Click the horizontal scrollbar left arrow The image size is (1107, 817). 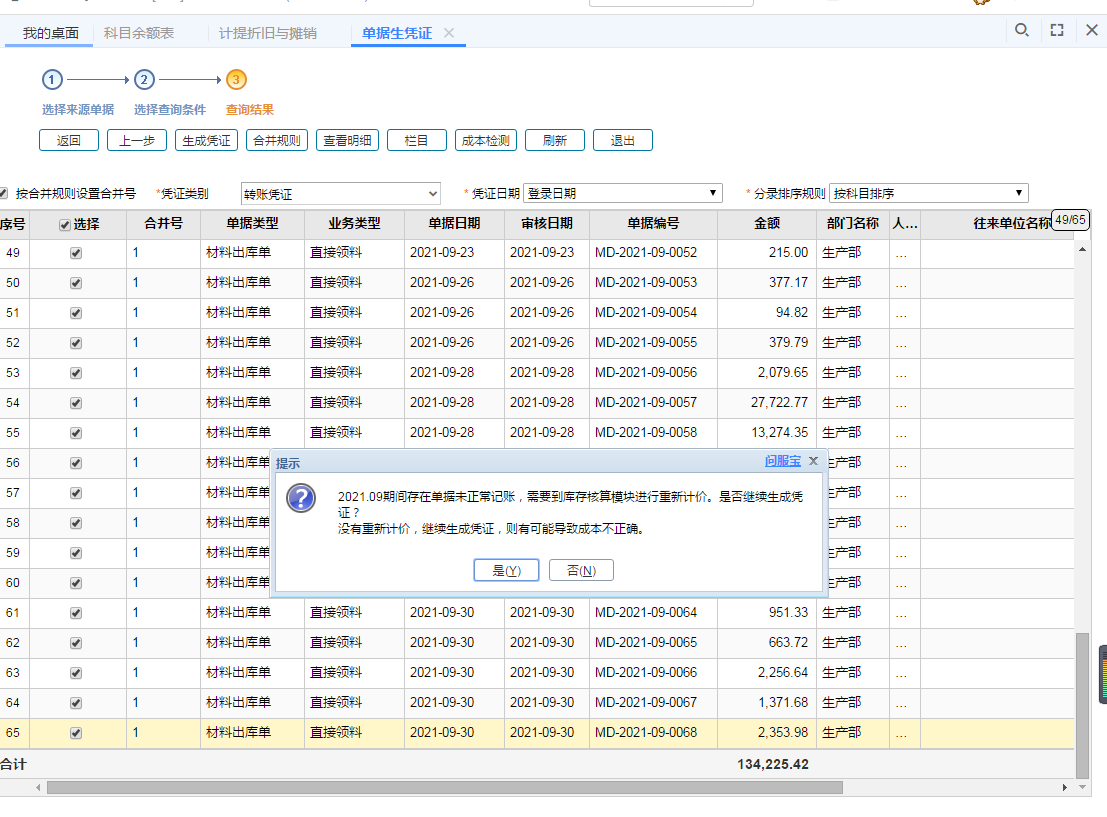tap(37, 787)
